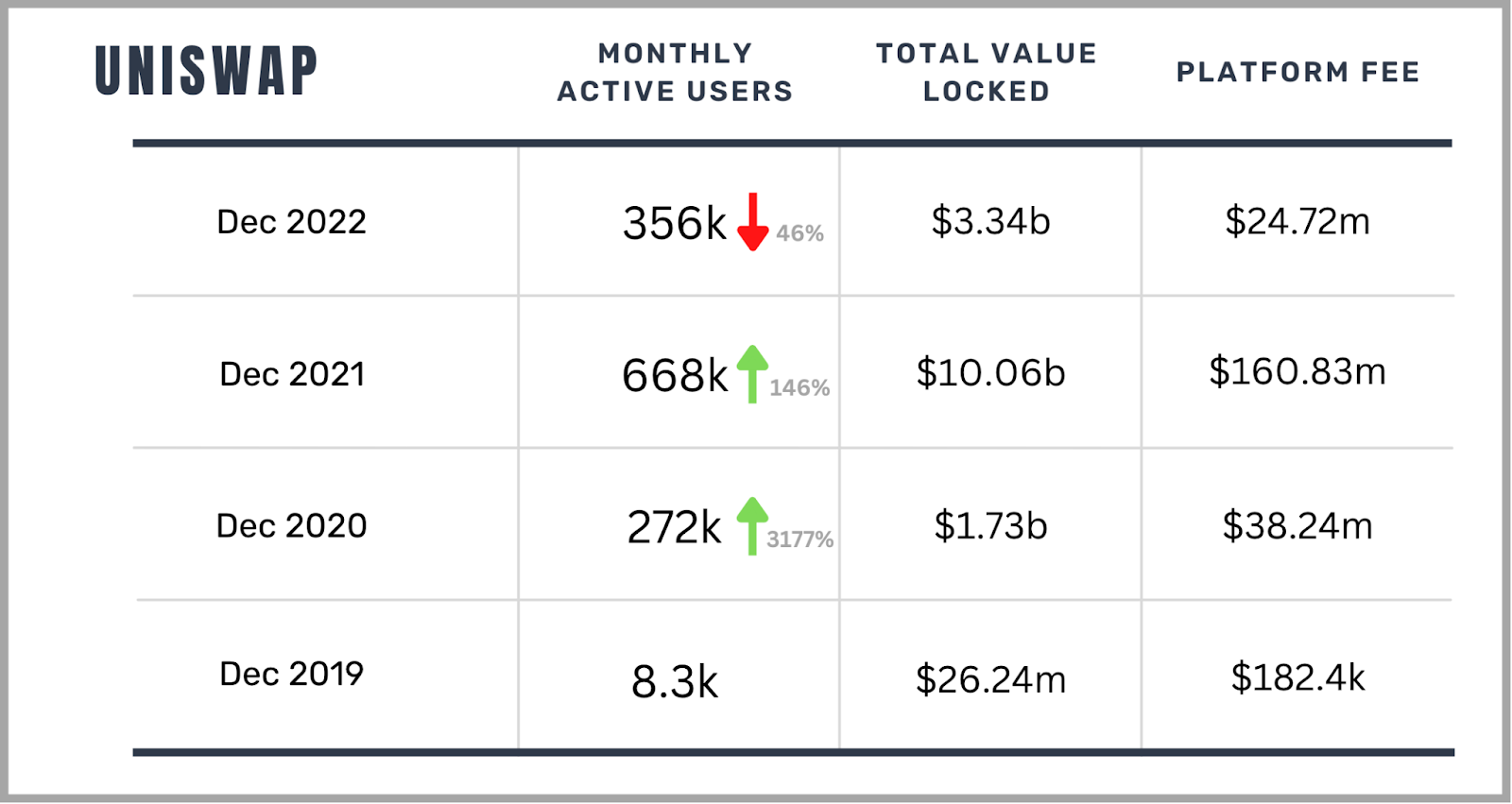Click the $160.83m platform fee cell
This screenshot has height=804, width=1512.
tap(1297, 371)
